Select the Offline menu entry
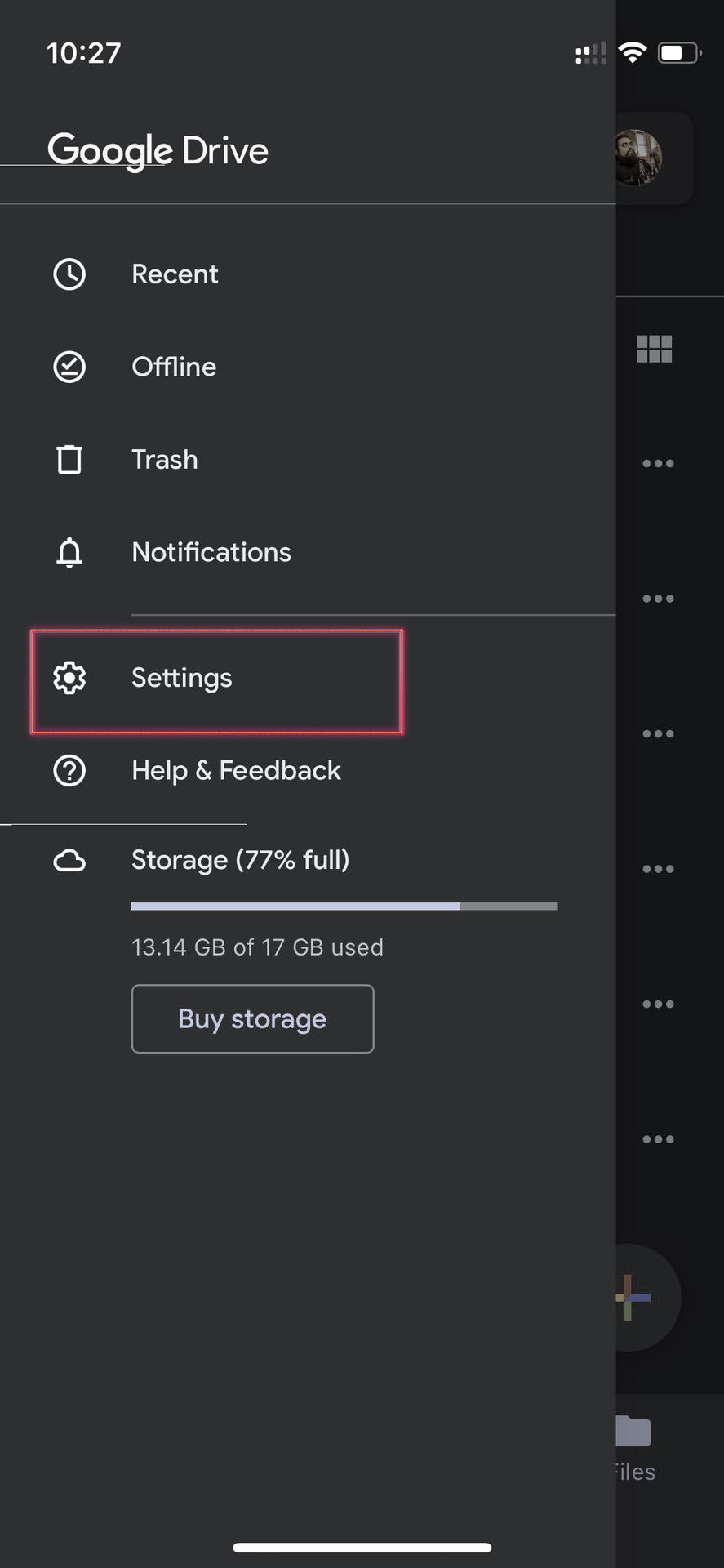Image resolution: width=724 pixels, height=1568 pixels. pos(174,367)
